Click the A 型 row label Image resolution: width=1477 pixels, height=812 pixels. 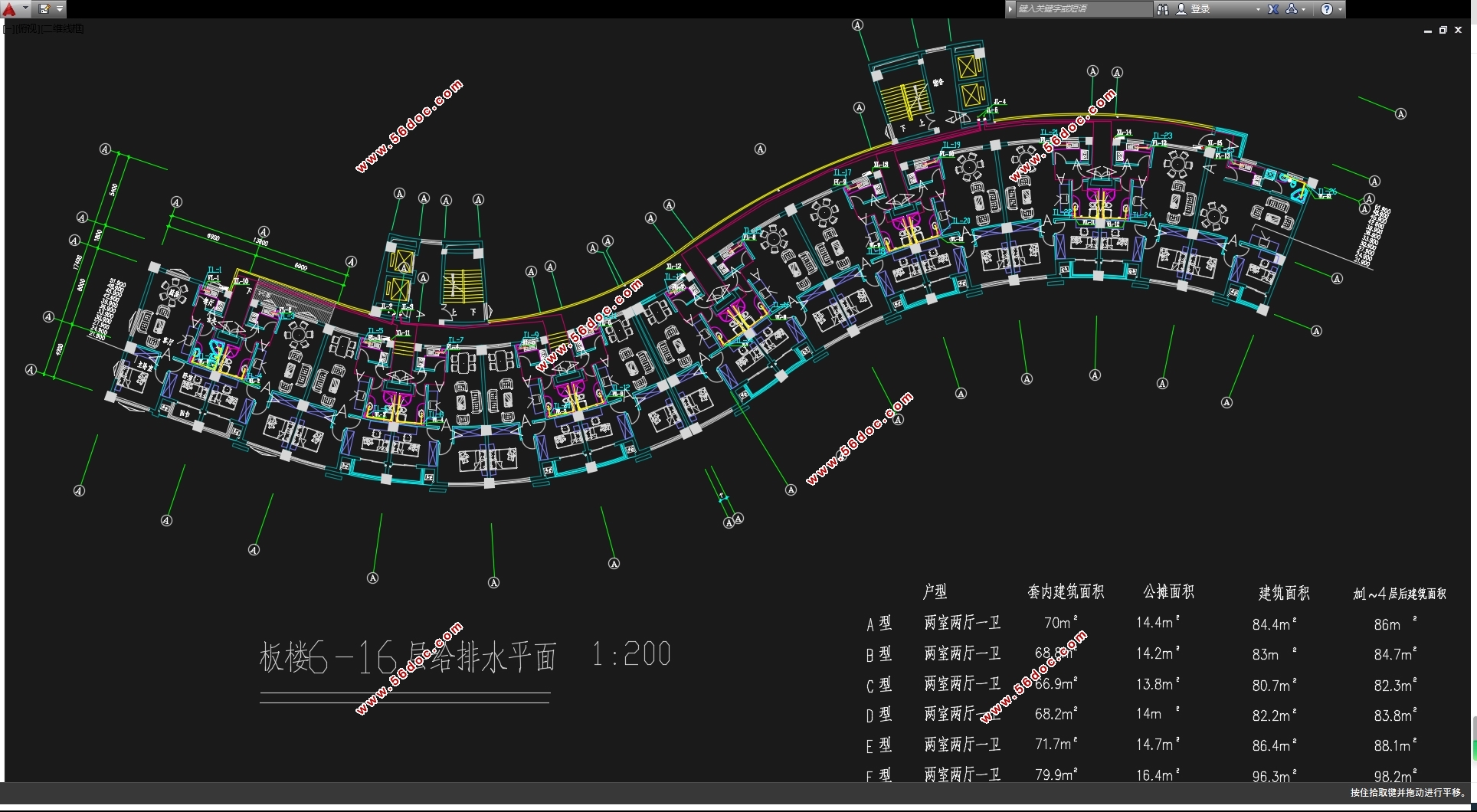pyautogui.click(x=879, y=624)
